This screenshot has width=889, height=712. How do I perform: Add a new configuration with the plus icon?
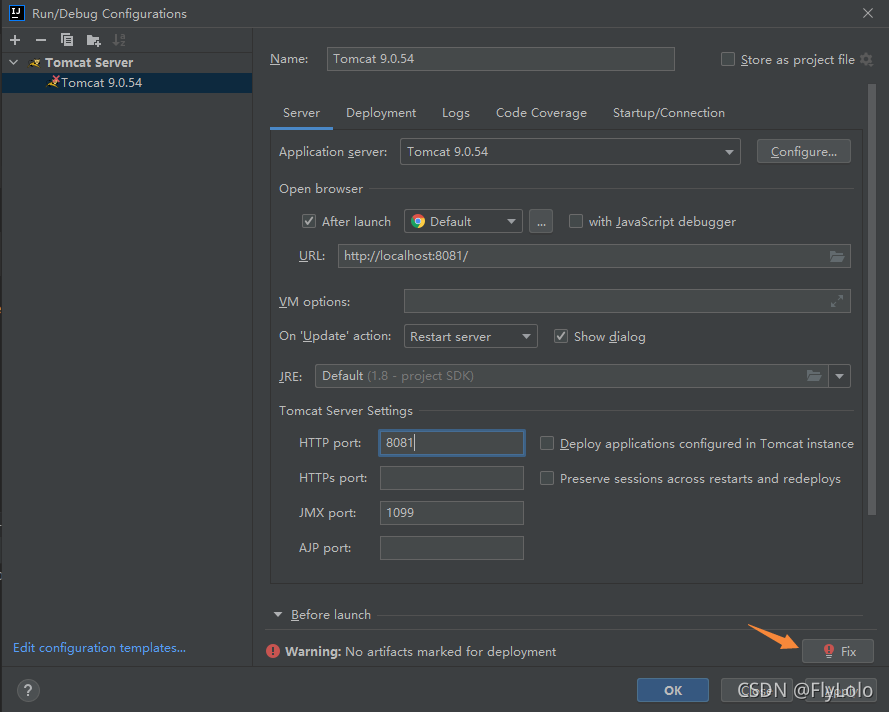[x=15, y=40]
